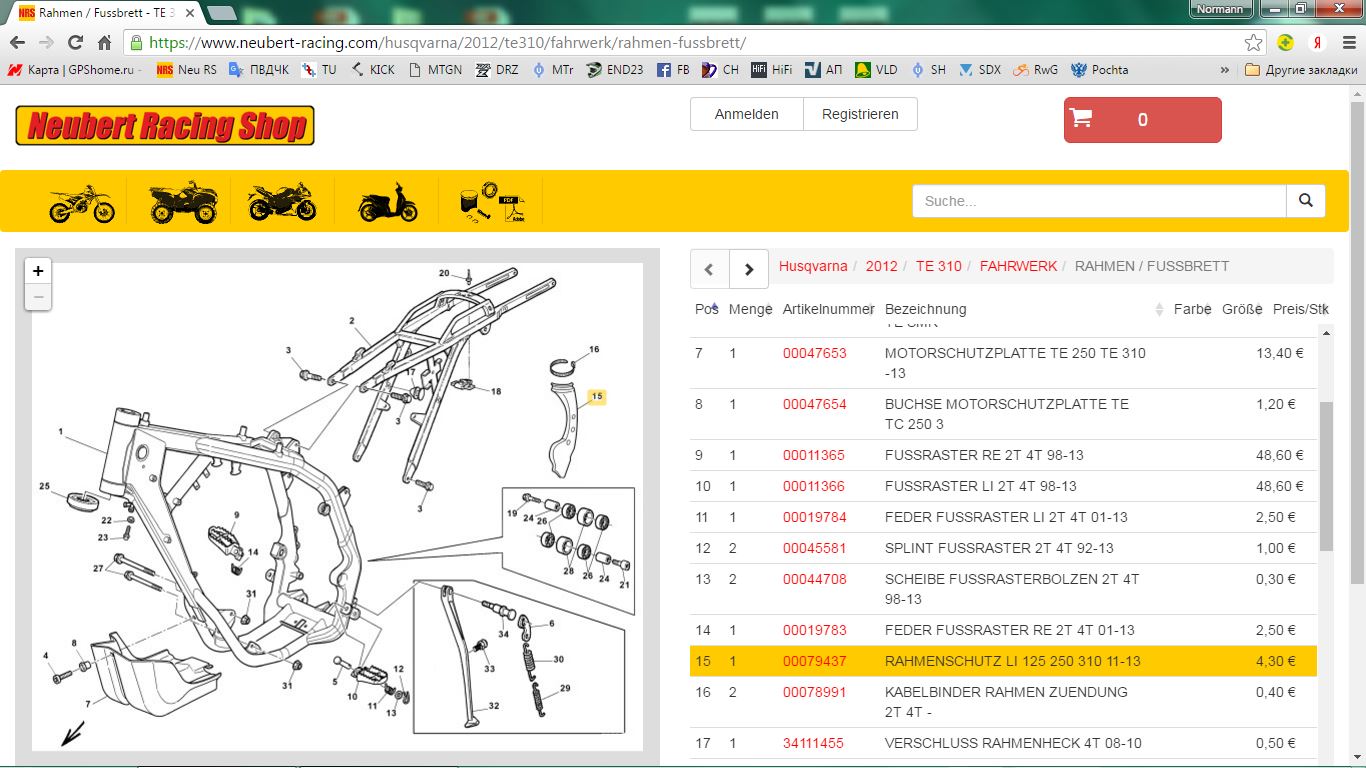Screen dimensions: 1366x768
Task: Open article number 00019784
Action: pyautogui.click(x=814, y=517)
